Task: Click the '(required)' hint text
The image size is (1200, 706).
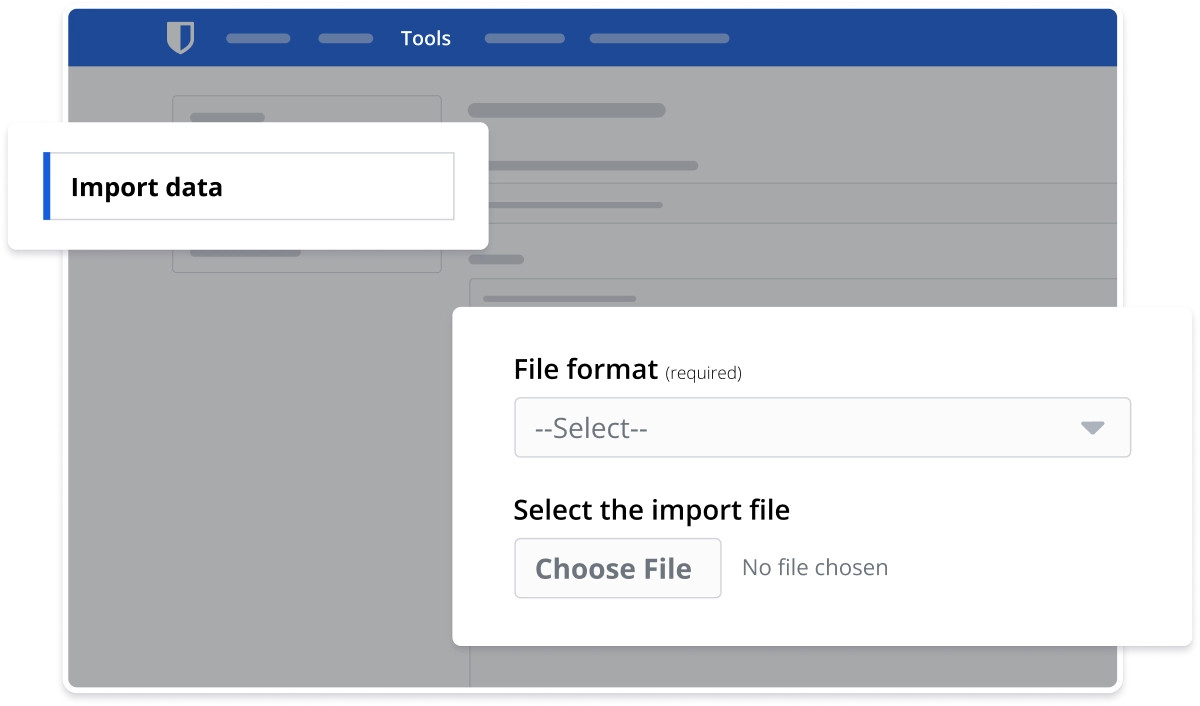Action: (703, 373)
